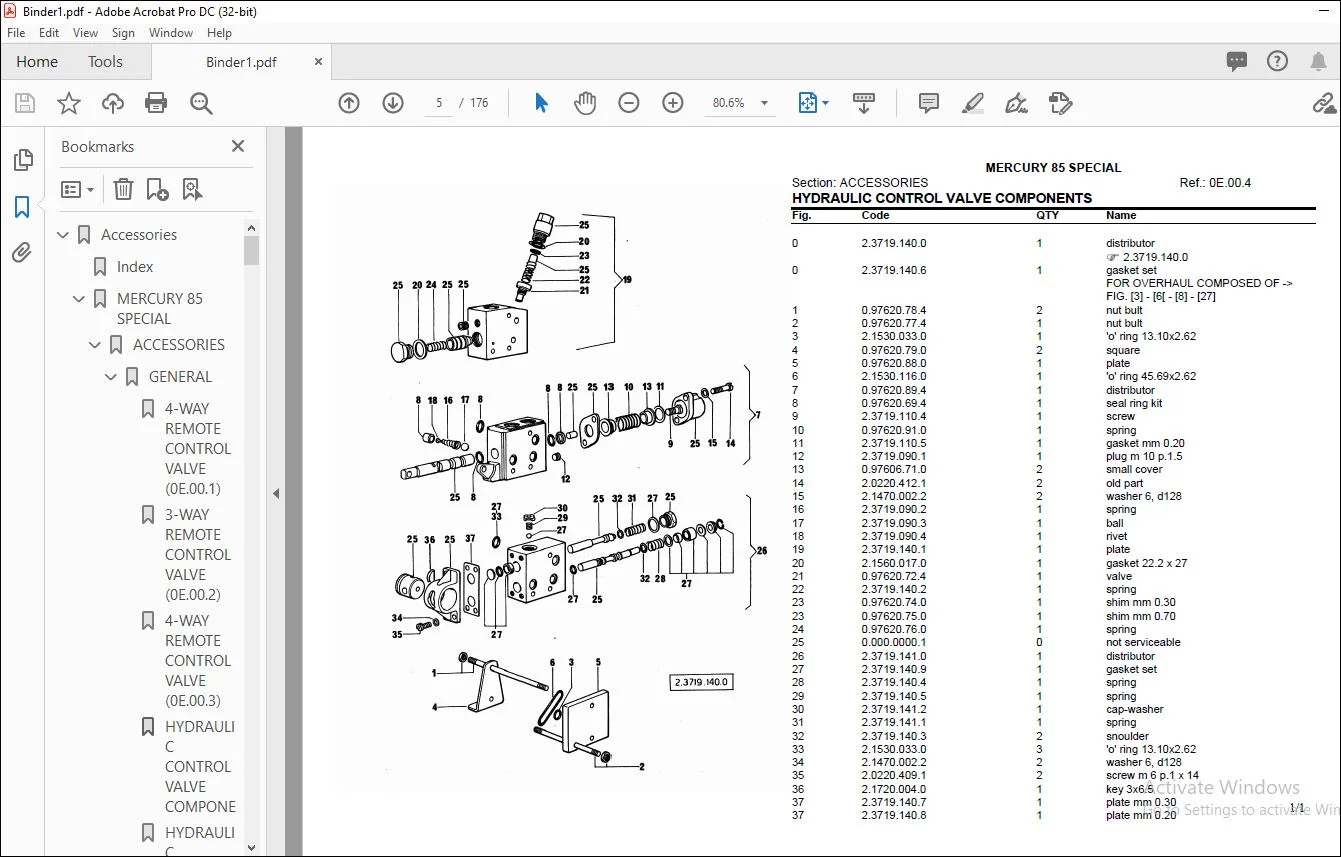Close the Bookmarks panel
The width and height of the screenshot is (1341, 857).
tap(238, 146)
